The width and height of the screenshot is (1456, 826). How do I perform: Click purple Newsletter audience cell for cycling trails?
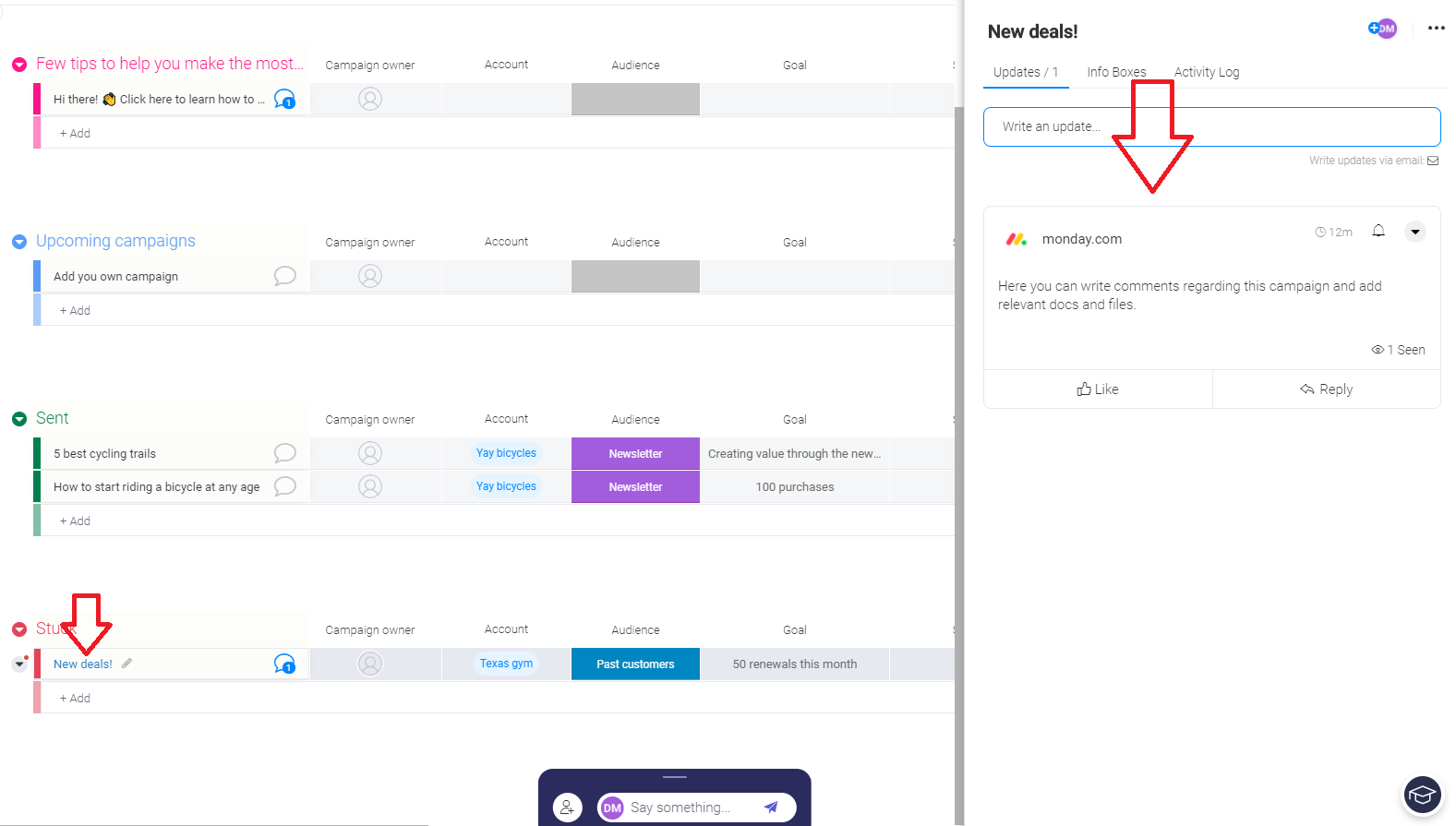pyautogui.click(x=635, y=453)
